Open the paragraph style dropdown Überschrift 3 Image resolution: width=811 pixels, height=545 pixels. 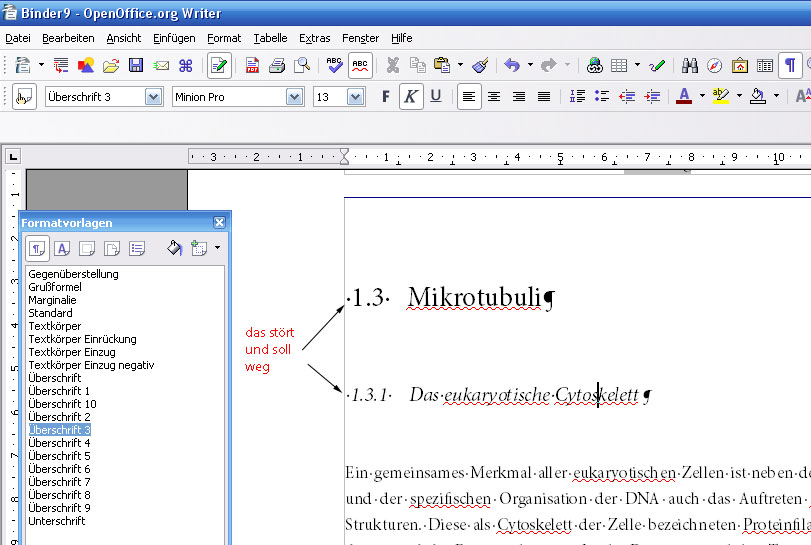point(153,97)
